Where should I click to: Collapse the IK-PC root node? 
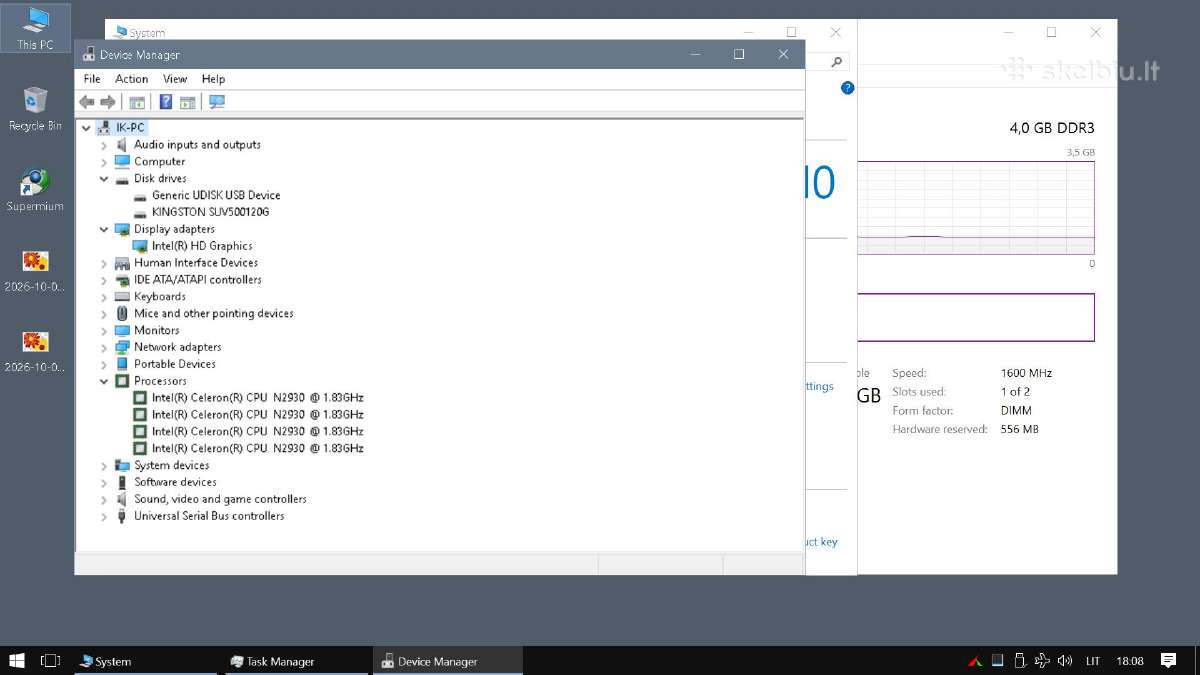(x=87, y=128)
